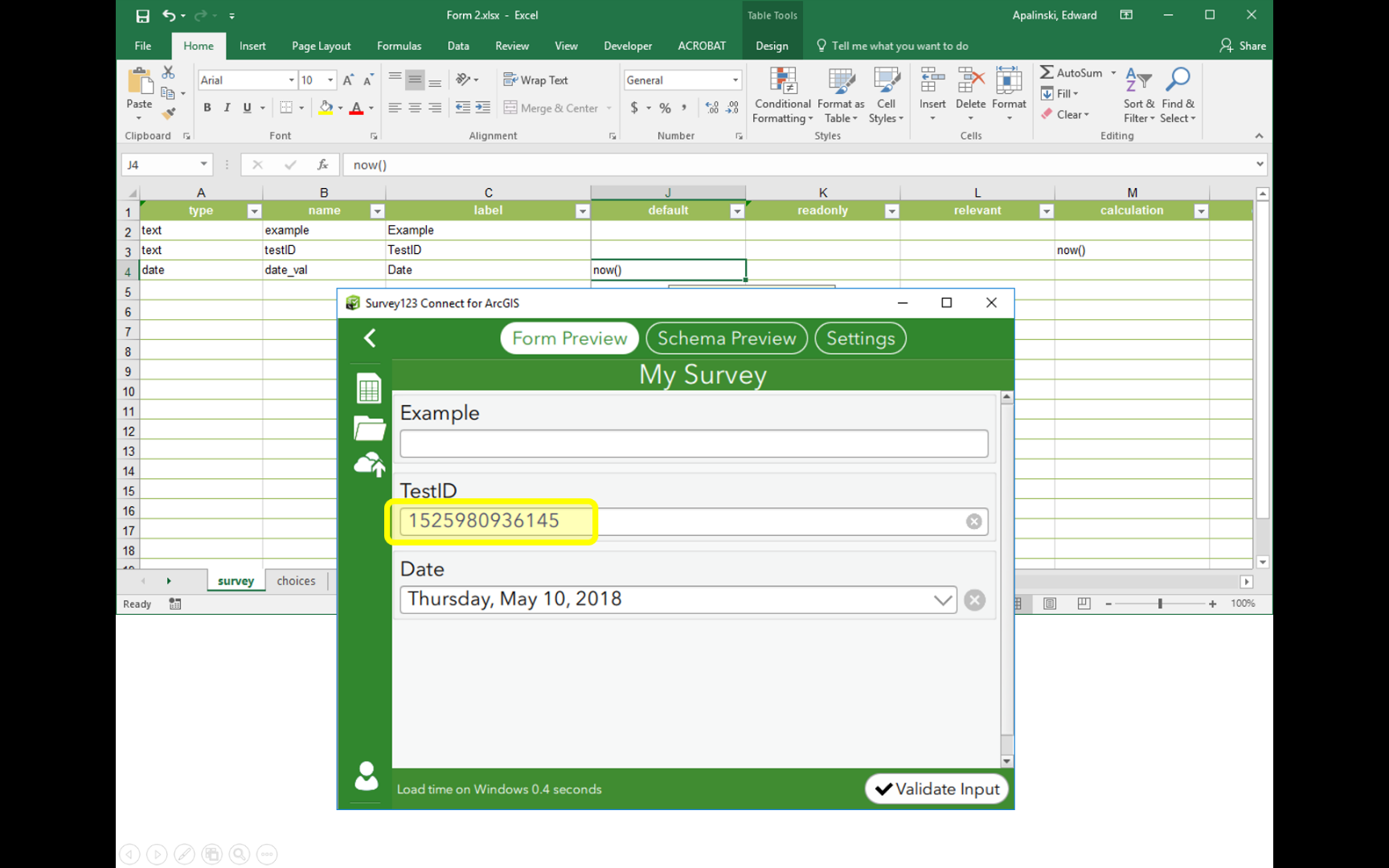Click the Share button in Excel
The image size is (1389, 868).
pos(1243,46)
